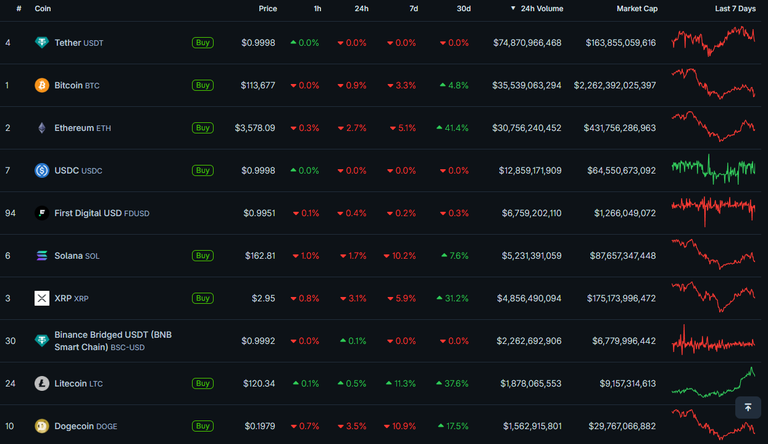
Task: Open the Bitcoin BTC coin page
Action: (77, 85)
